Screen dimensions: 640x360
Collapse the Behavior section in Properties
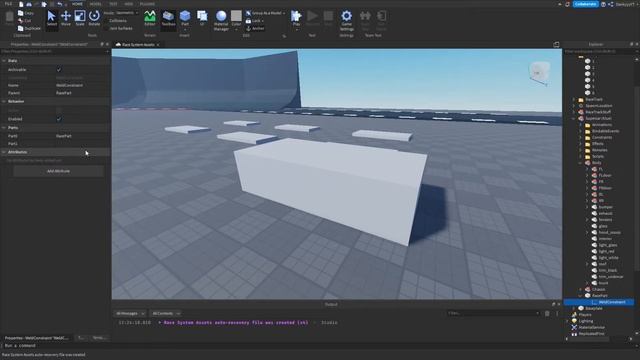[x=4, y=101]
